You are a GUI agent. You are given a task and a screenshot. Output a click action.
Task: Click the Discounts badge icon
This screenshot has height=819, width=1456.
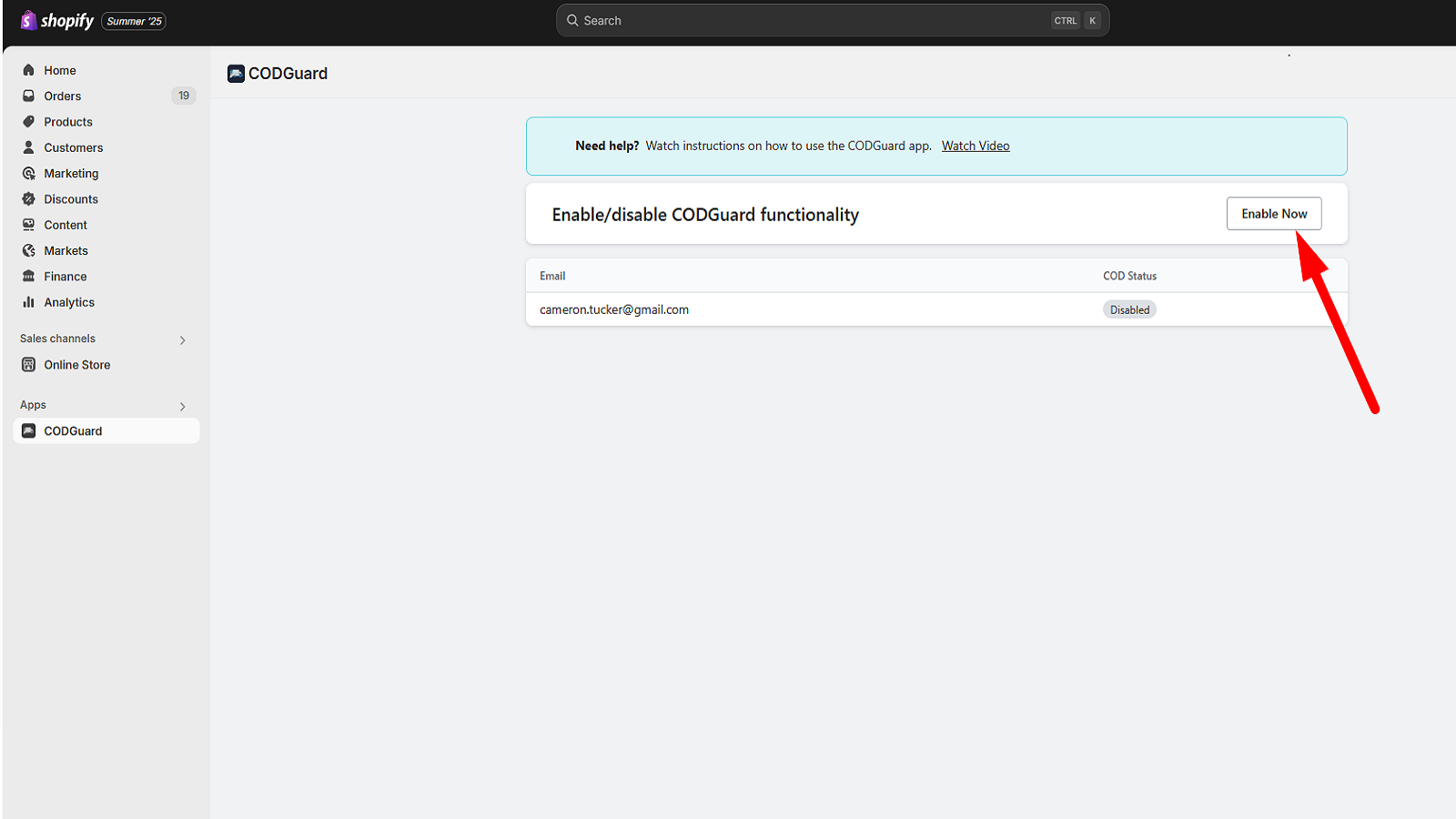[28, 199]
